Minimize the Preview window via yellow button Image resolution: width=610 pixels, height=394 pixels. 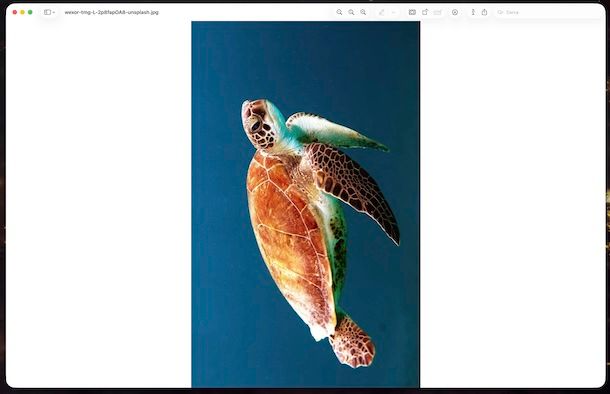pyautogui.click(x=23, y=12)
